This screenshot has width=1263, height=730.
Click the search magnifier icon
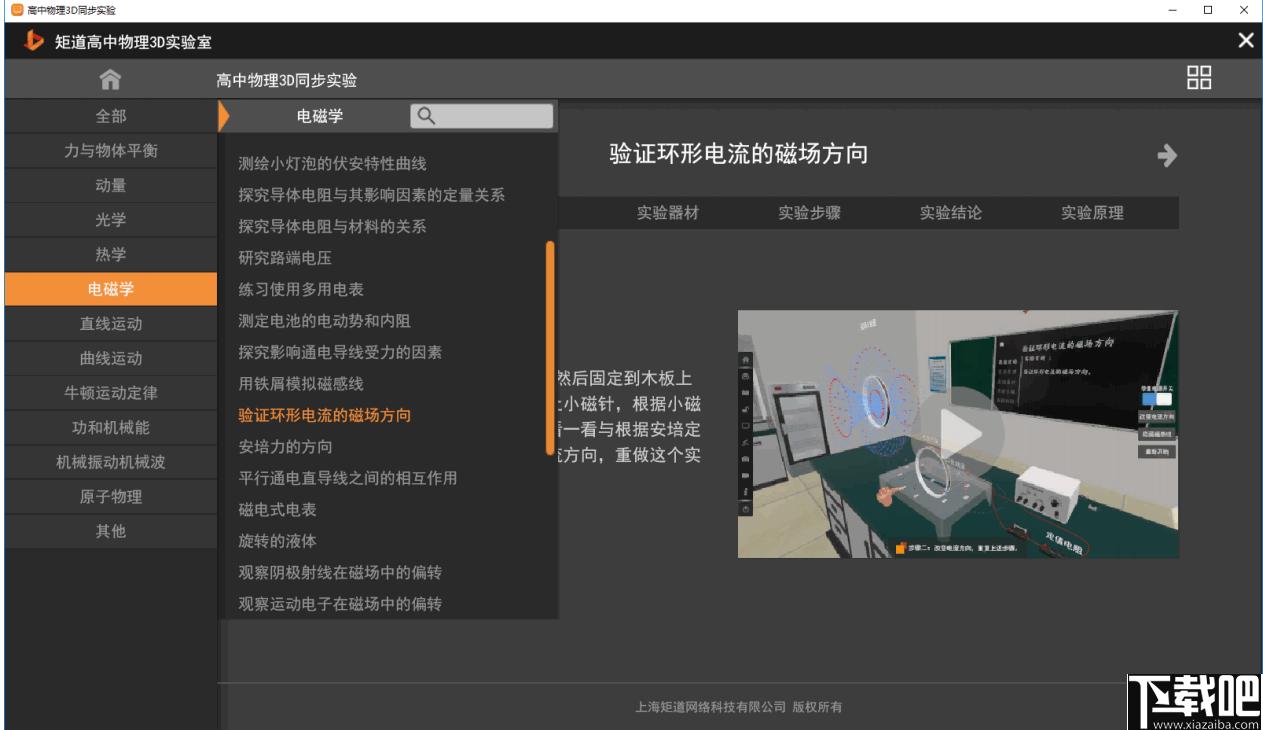pos(426,116)
